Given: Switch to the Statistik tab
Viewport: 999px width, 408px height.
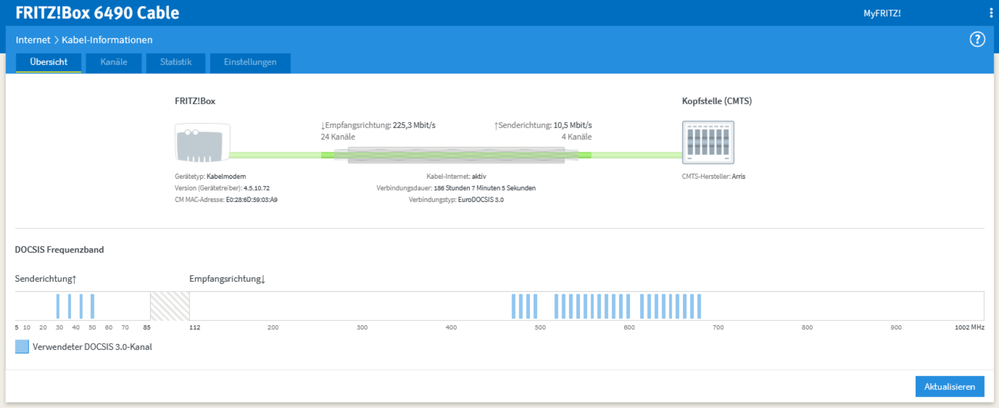Looking at the screenshot, I should point(176,62).
